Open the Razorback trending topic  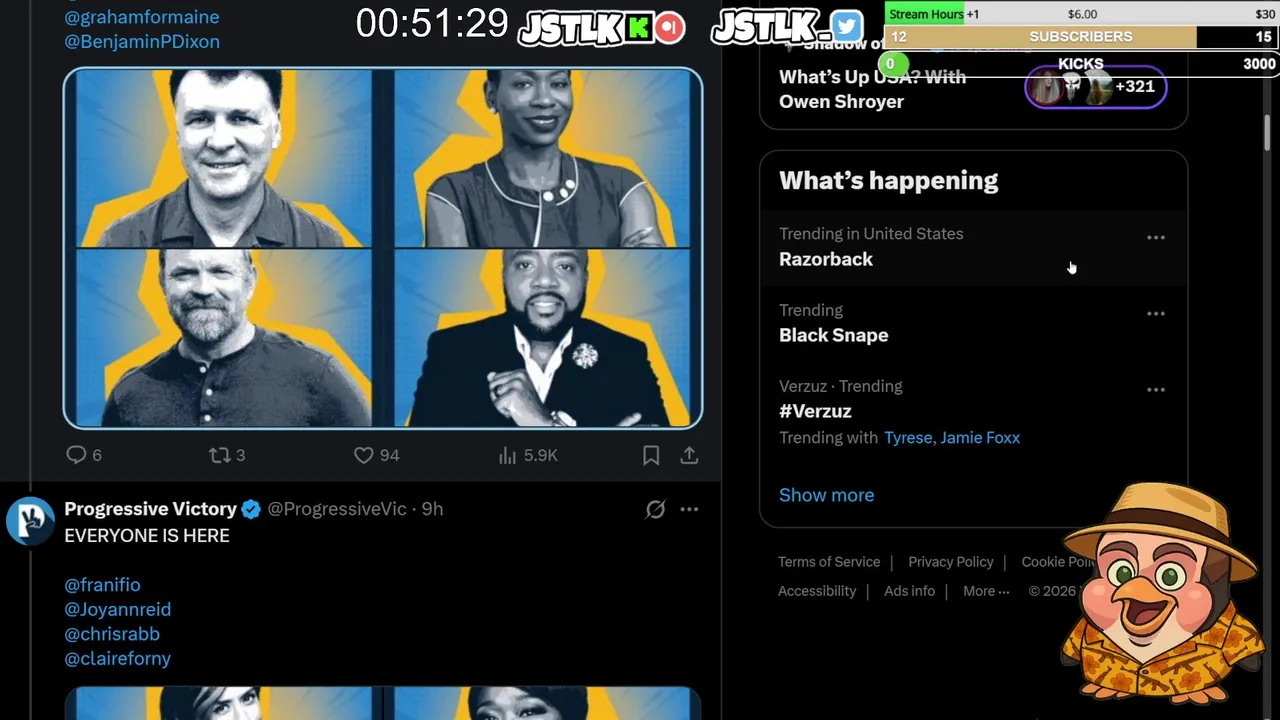(x=973, y=247)
